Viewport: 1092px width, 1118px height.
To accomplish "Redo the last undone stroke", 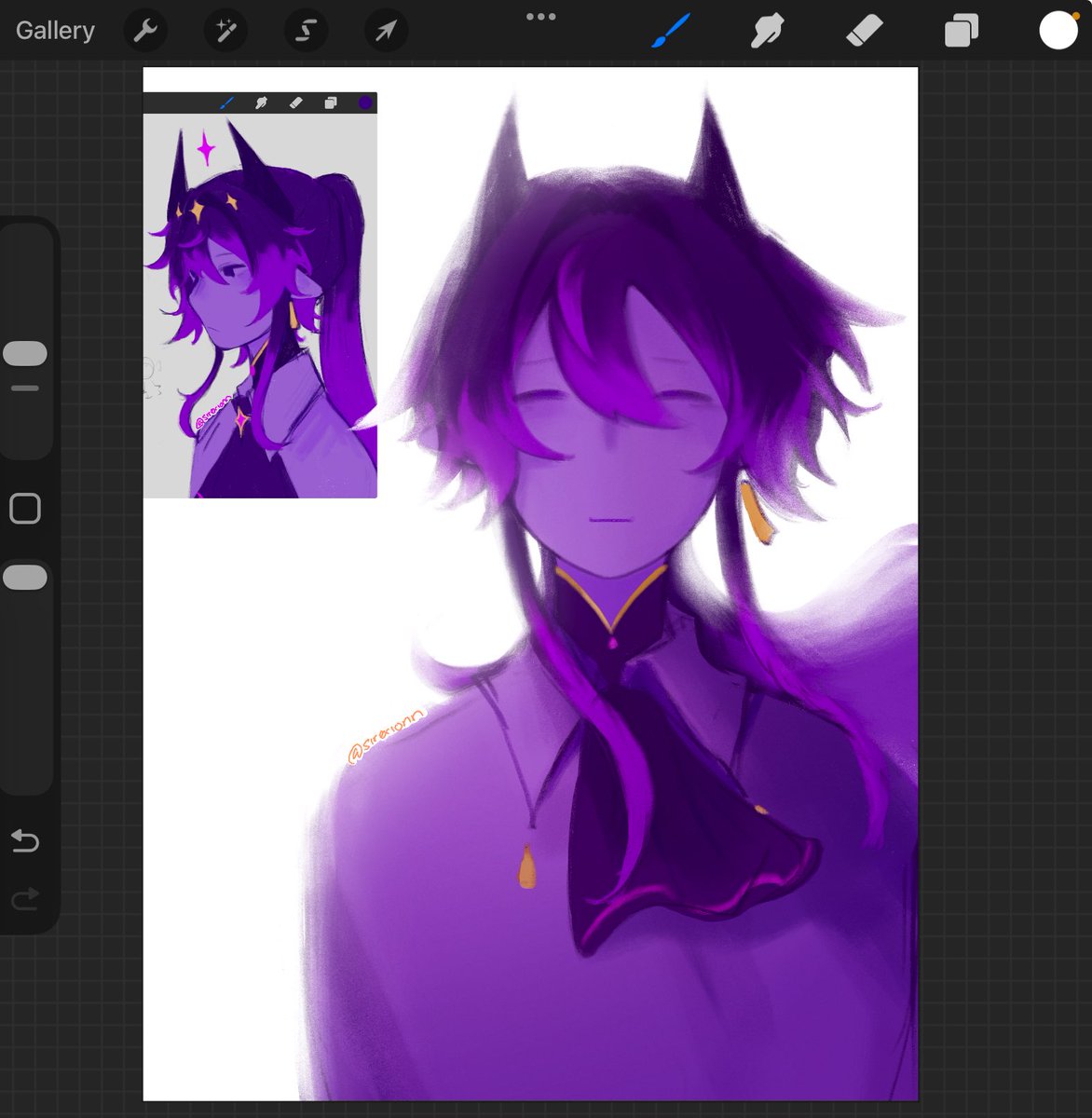I will click(25, 899).
